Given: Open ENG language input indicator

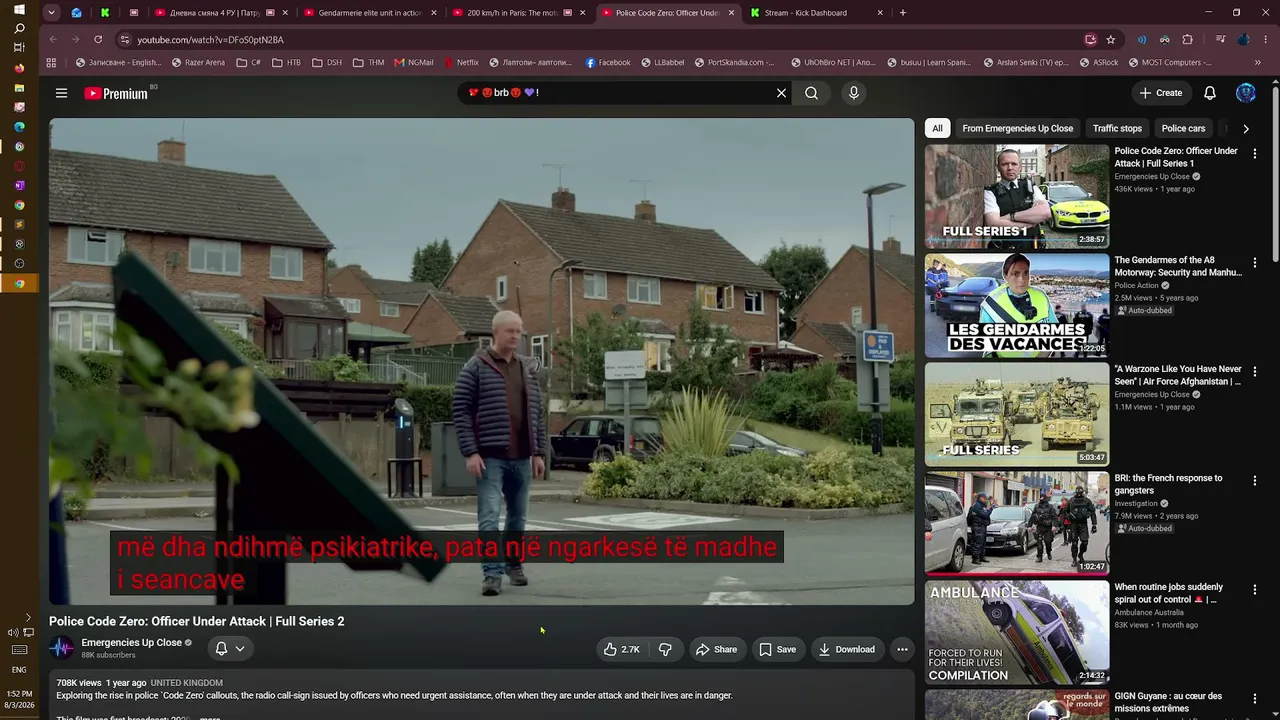Looking at the screenshot, I should pos(19,670).
